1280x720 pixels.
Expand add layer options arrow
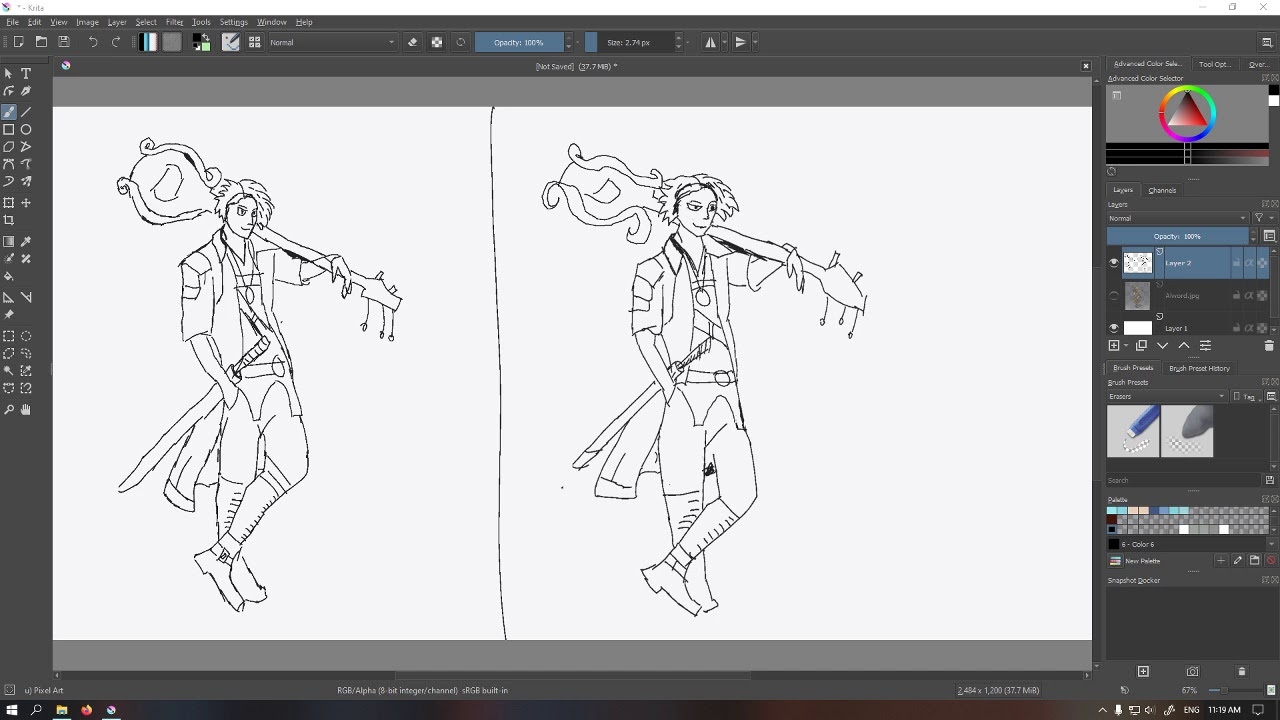click(x=1126, y=345)
